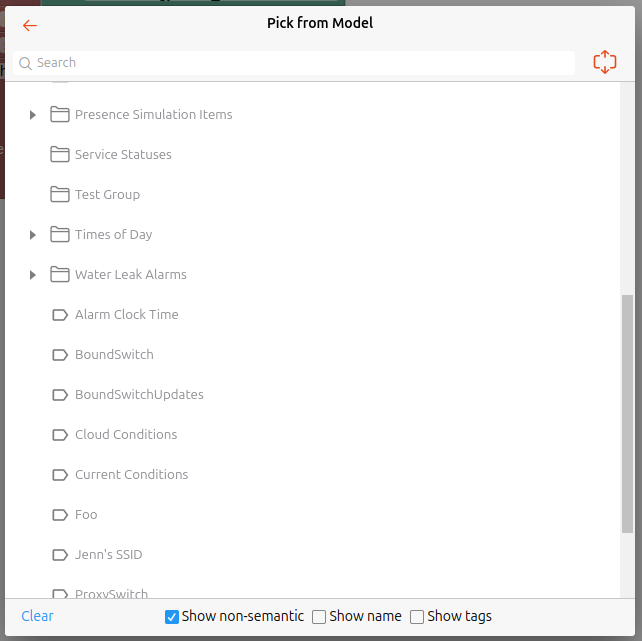Click the Test Group folder icon

(x=60, y=194)
